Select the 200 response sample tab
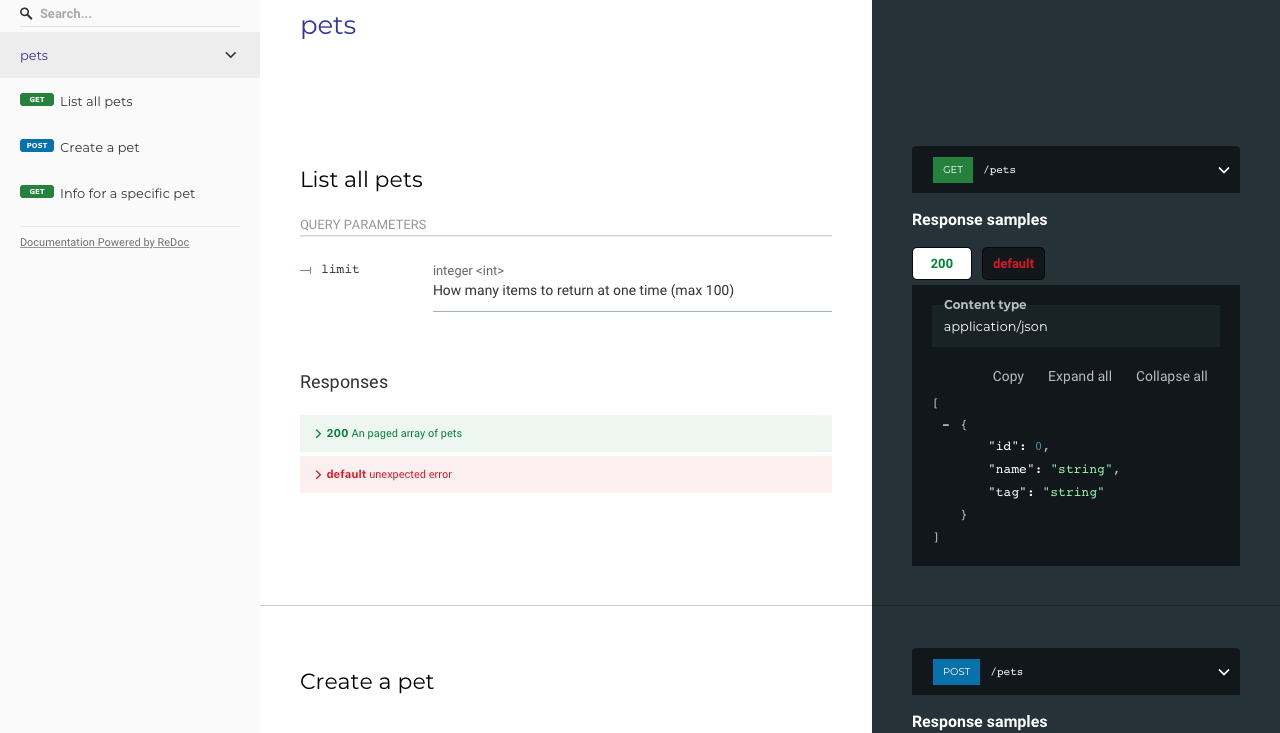Screen dimensions: 1280x733 click(x=942, y=264)
